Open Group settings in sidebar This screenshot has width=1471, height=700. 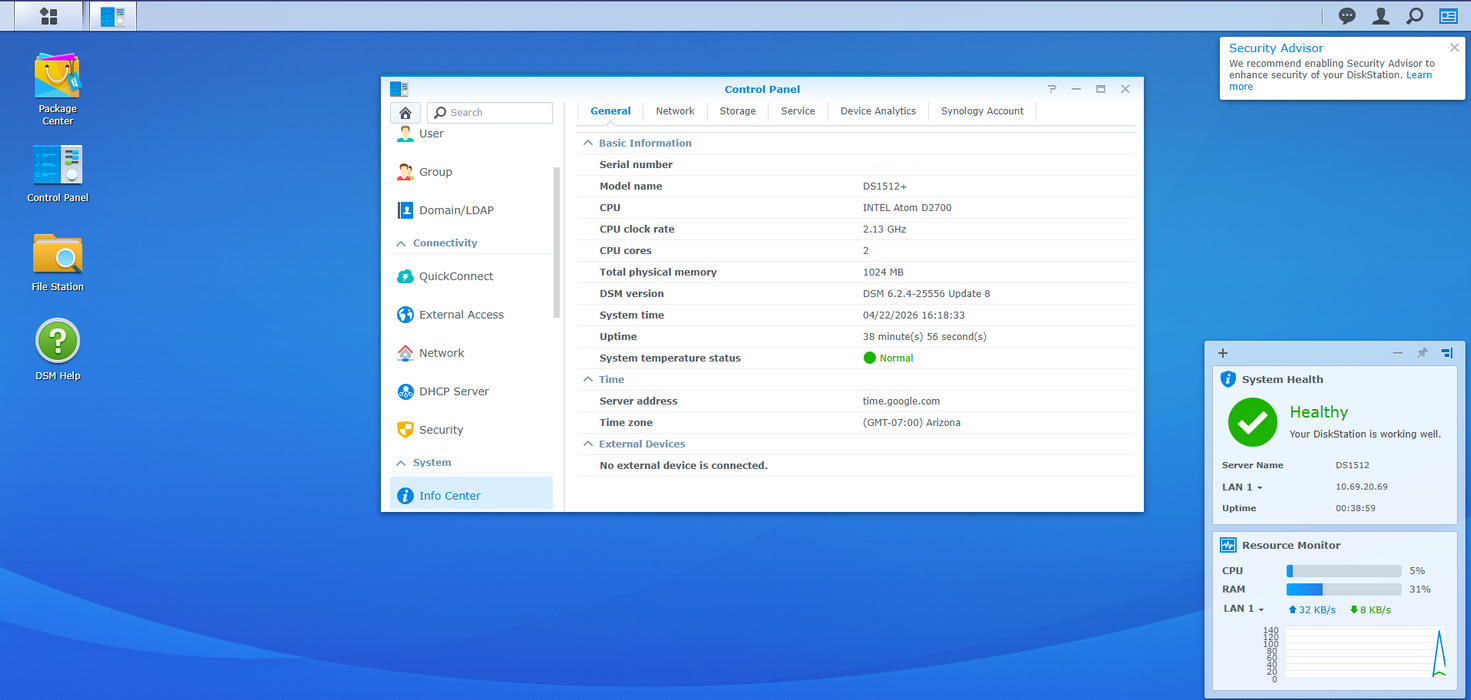click(471, 172)
